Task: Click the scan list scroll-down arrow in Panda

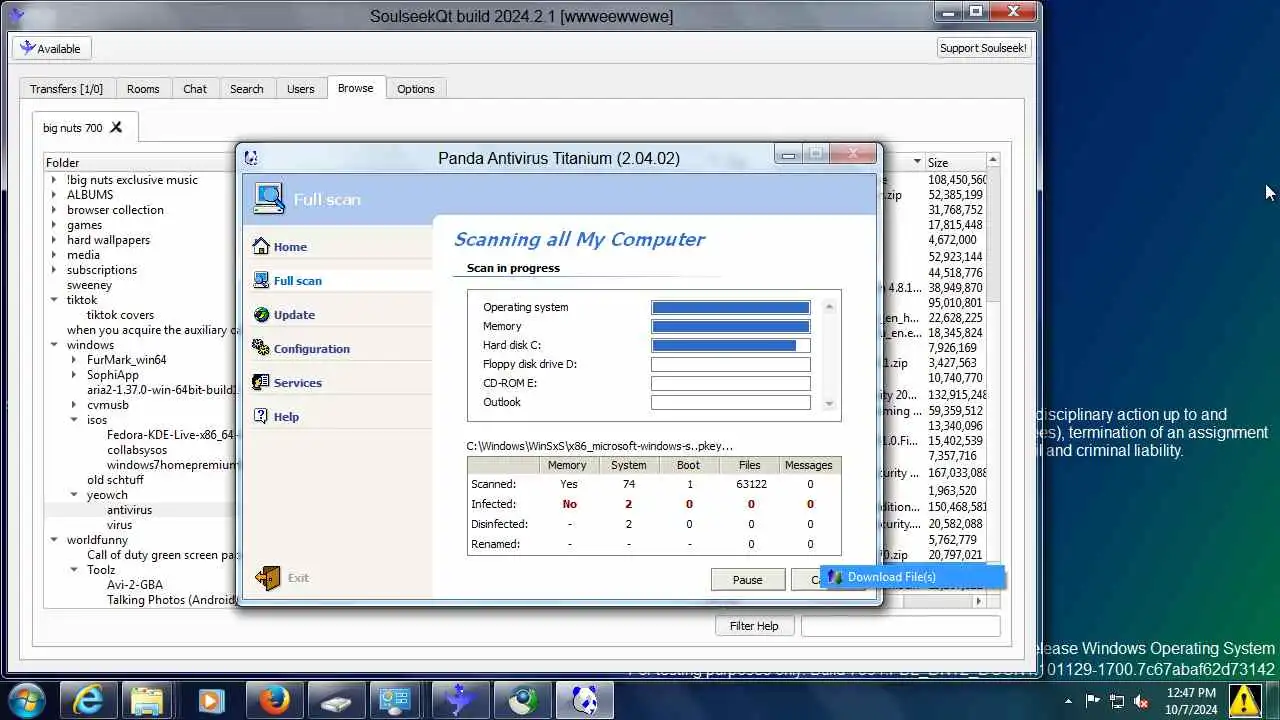Action: [829, 403]
